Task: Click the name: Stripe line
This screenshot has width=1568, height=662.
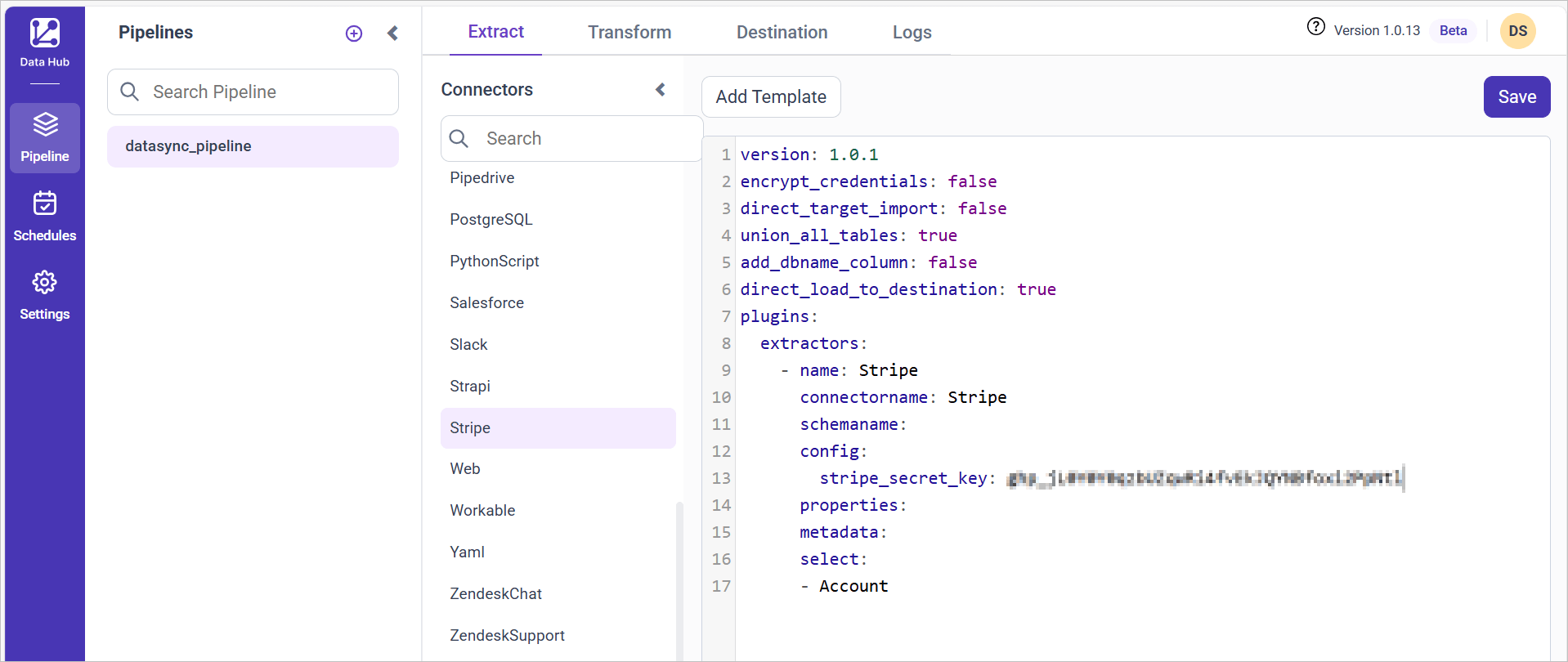Action: click(849, 370)
